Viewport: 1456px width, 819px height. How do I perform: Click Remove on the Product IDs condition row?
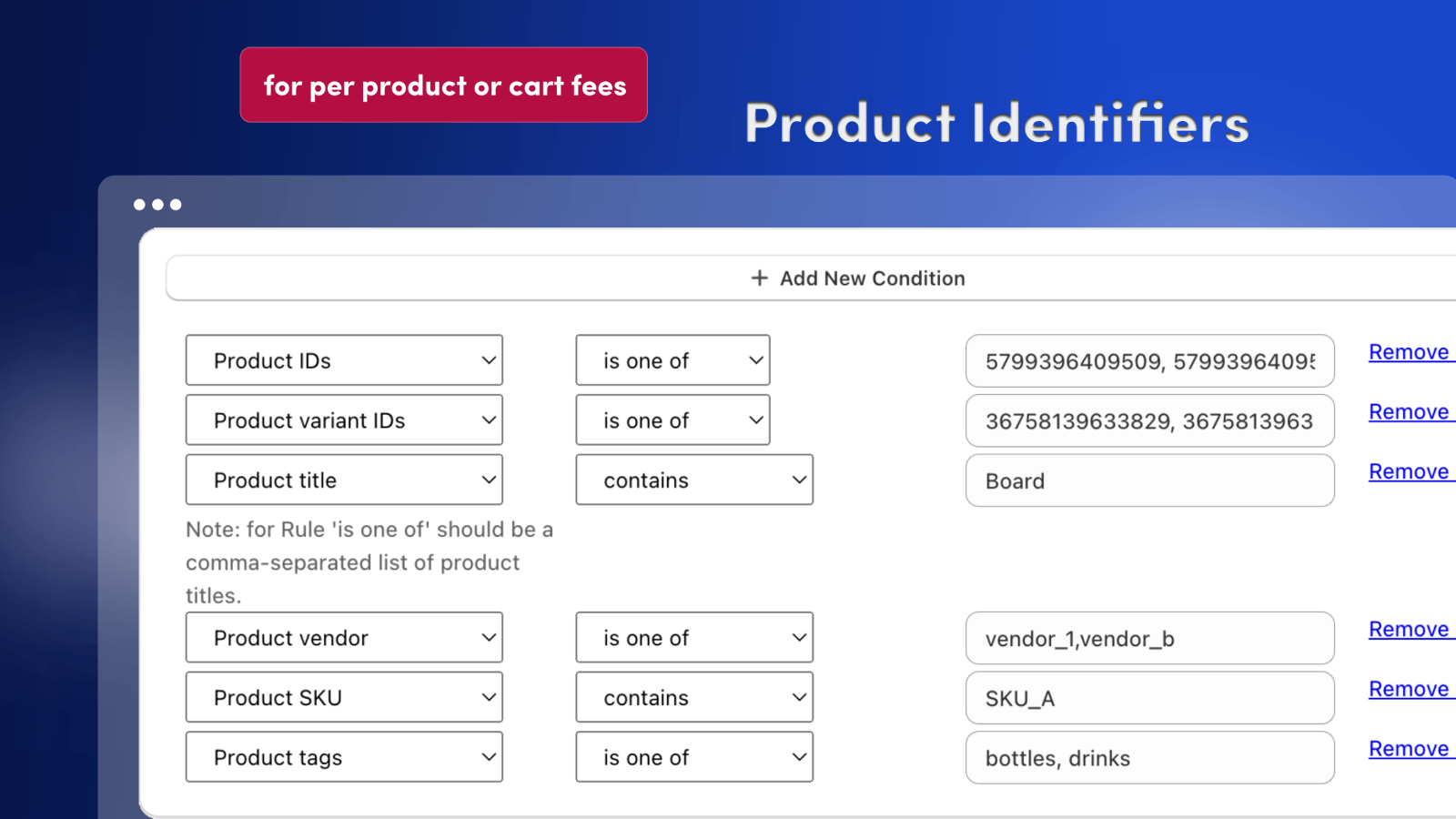click(1409, 352)
